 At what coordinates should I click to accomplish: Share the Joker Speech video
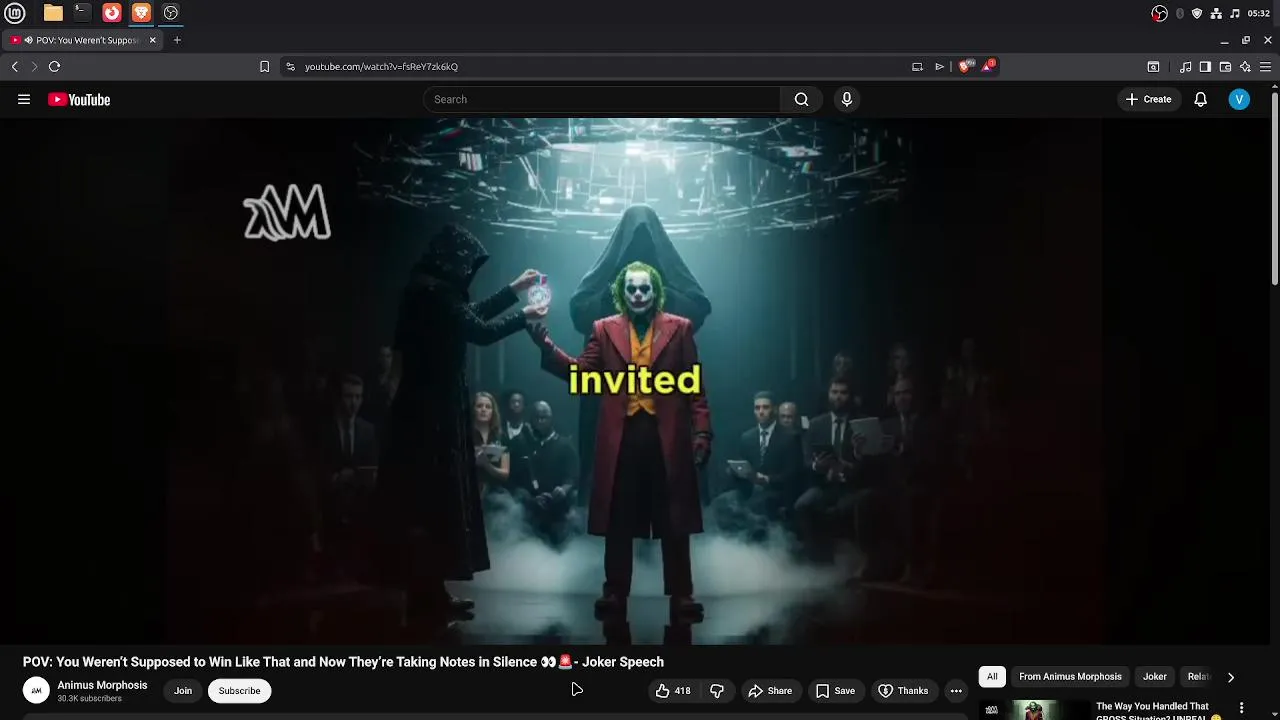pos(770,691)
